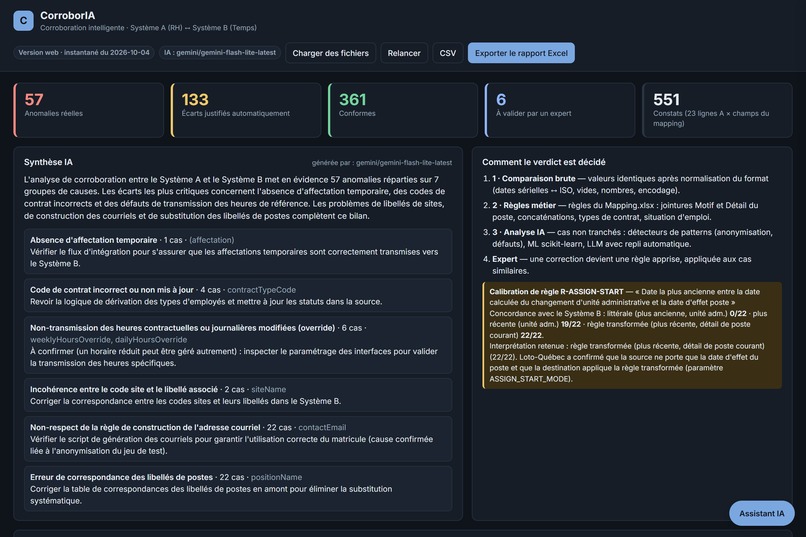Click the ASSIGN_START_MODE parameter text
This screenshot has width=806, height=537.
(x=529, y=379)
